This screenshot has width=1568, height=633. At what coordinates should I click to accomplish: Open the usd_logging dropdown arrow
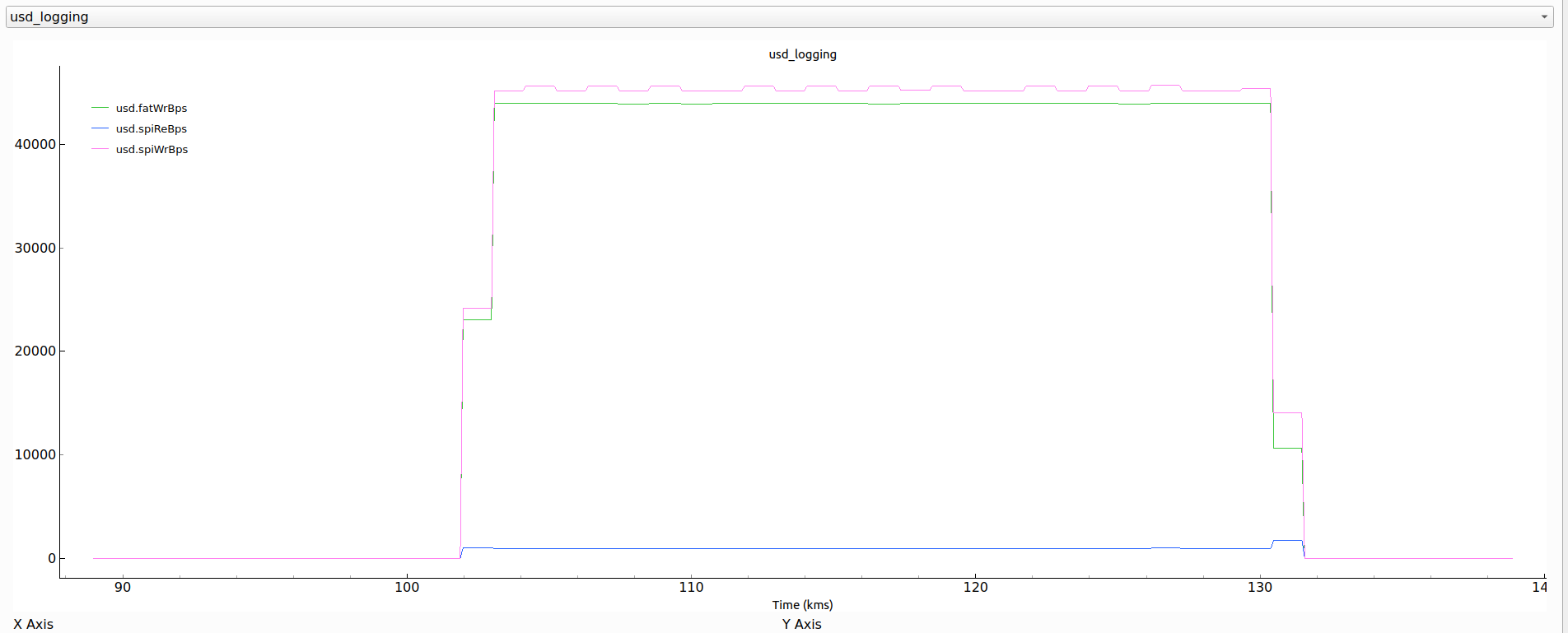point(1544,17)
